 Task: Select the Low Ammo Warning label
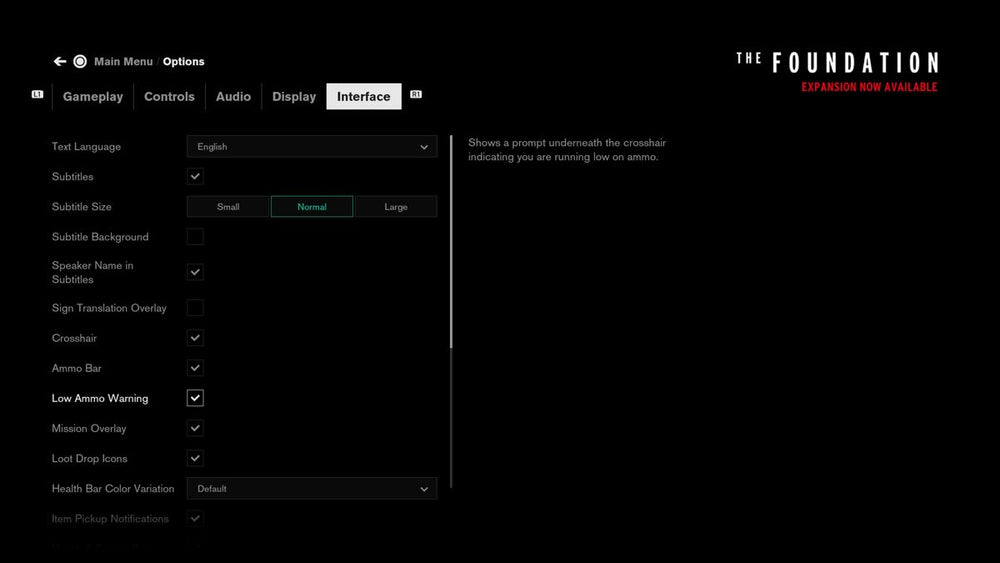point(100,398)
